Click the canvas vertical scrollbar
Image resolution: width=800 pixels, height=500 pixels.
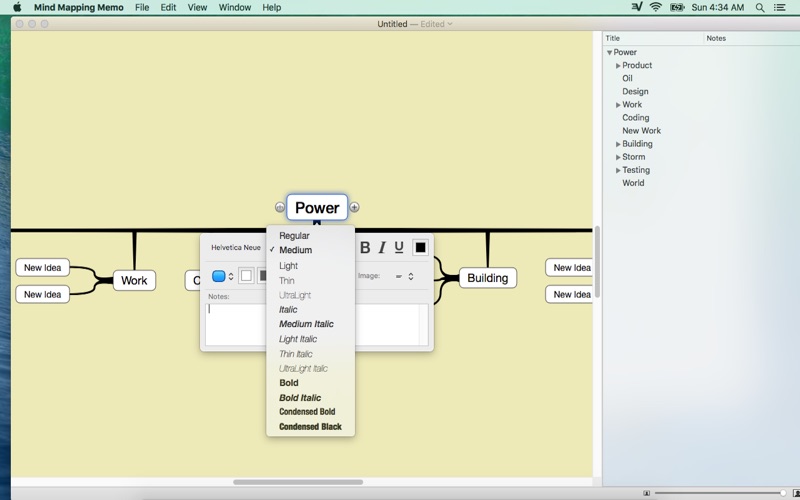[x=597, y=262]
